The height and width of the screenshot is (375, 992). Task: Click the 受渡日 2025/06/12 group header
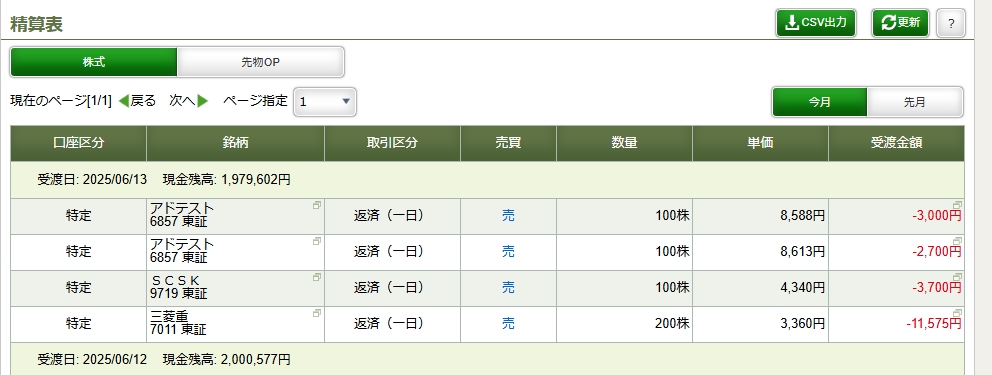(x=487, y=359)
